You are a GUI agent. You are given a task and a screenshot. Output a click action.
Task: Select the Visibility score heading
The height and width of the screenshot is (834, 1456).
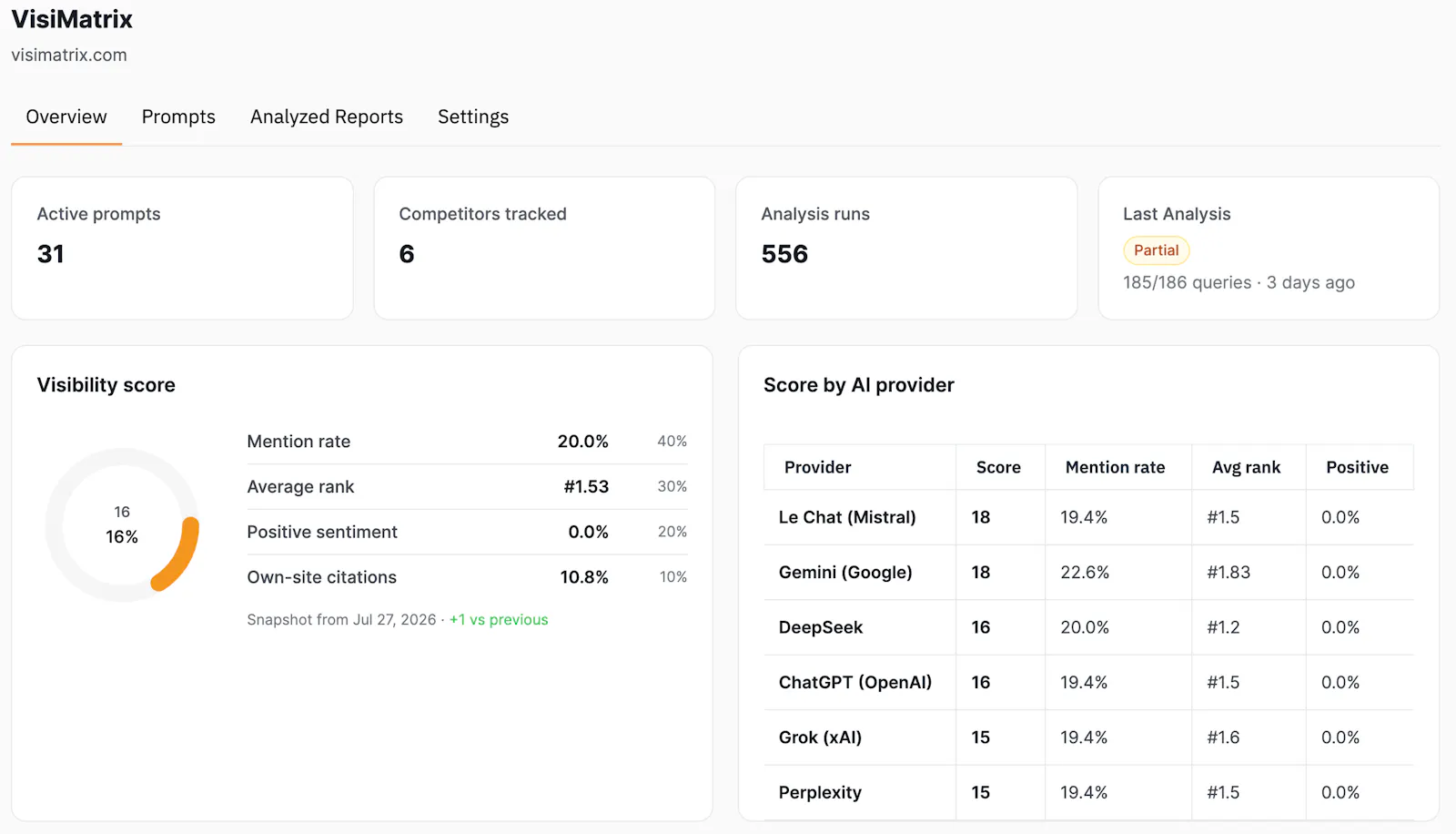tap(106, 385)
